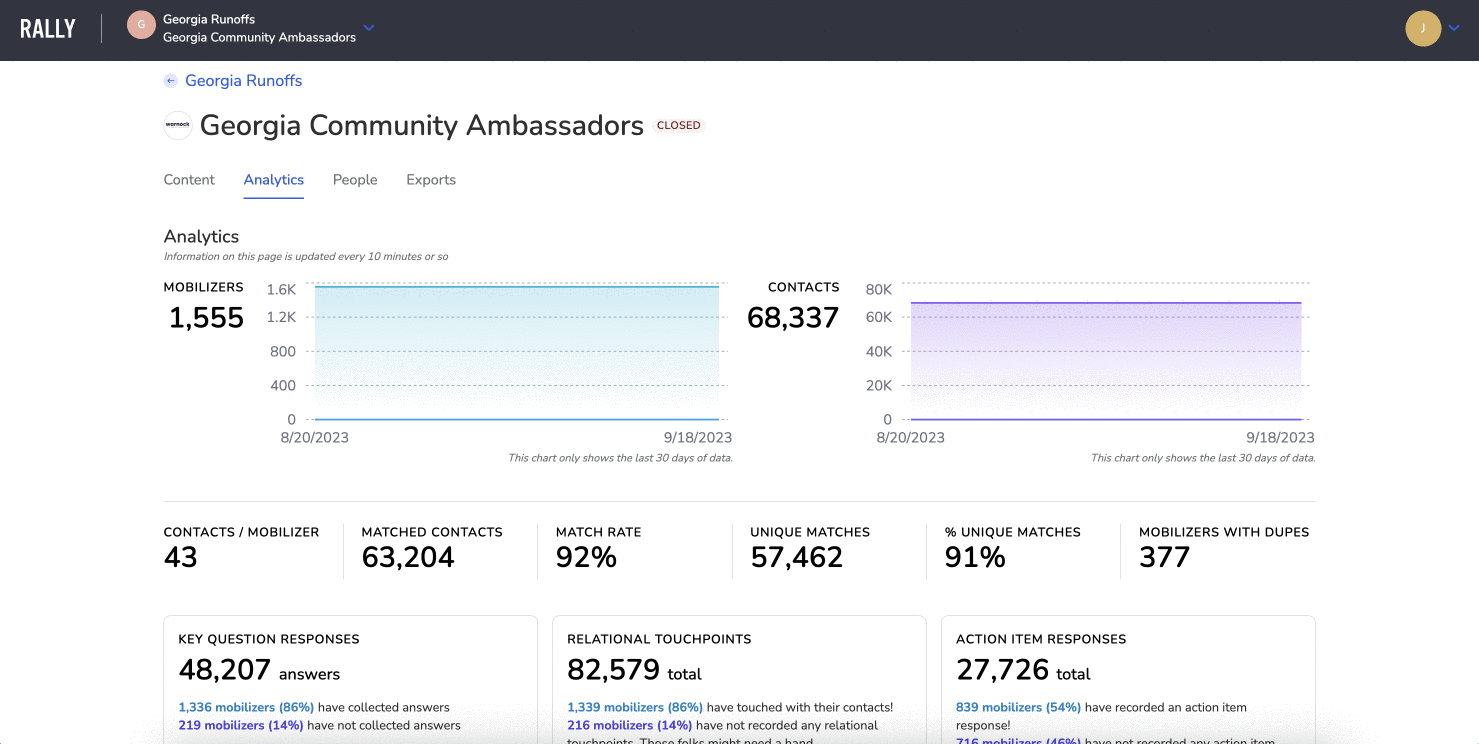
Task: Go back to Georgia Runoffs link
Action: tap(243, 81)
